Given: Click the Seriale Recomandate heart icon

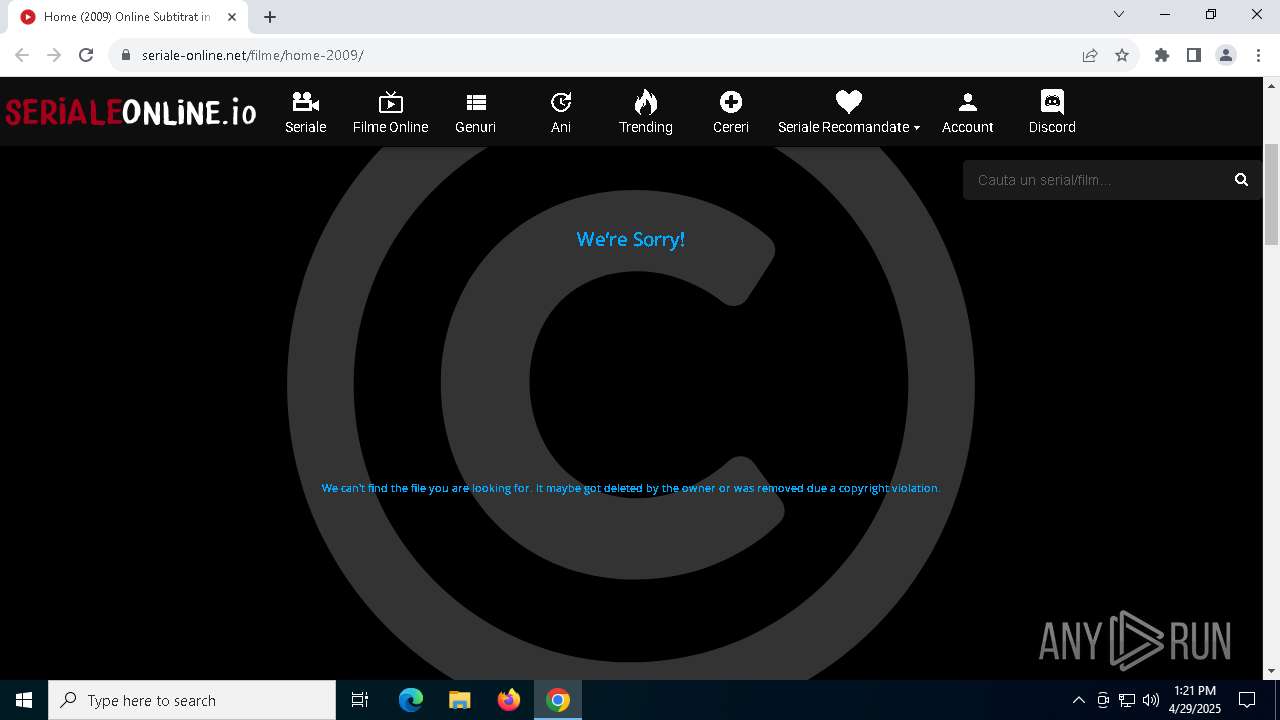Looking at the screenshot, I should [848, 102].
